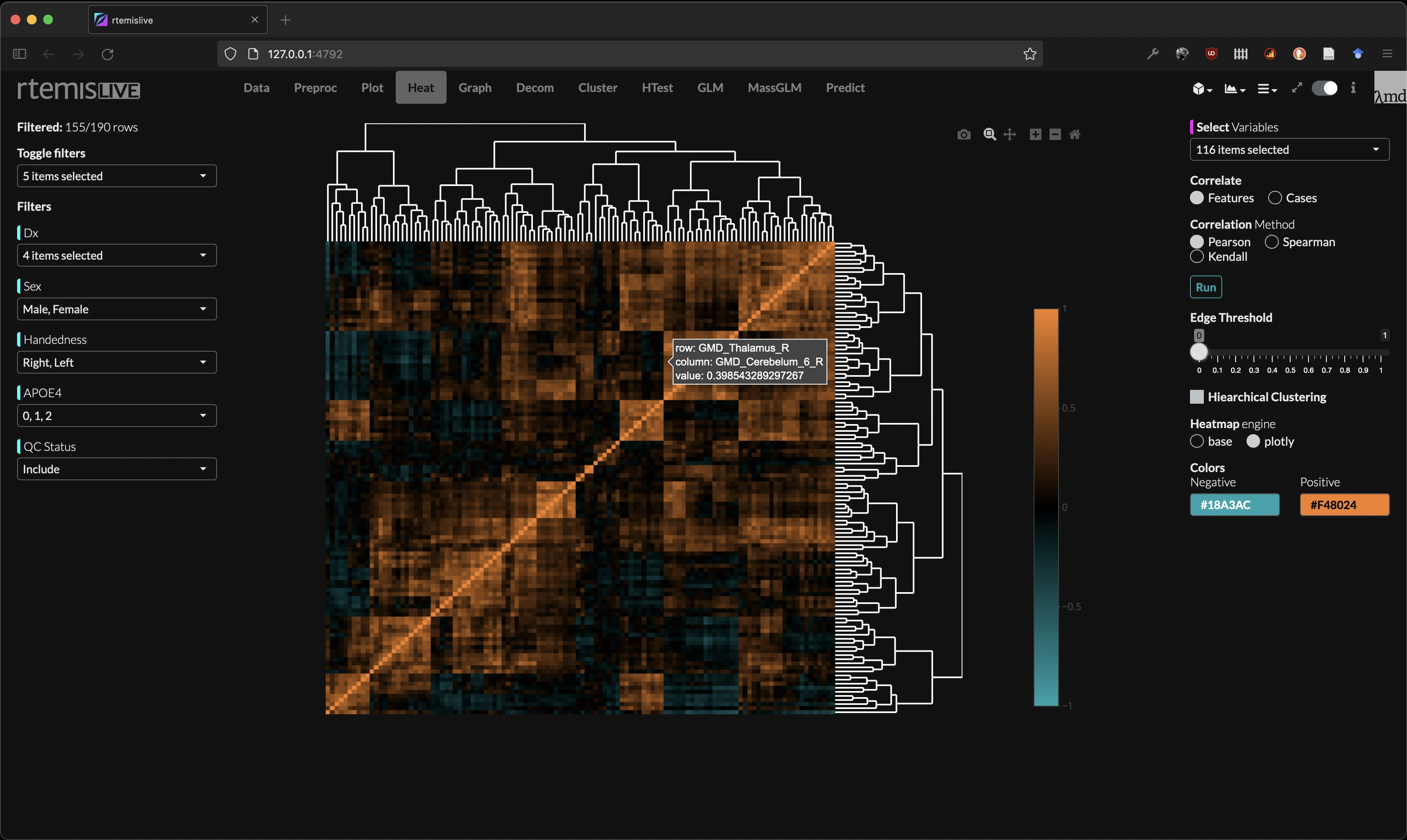Open the info icon in header

[x=1353, y=88]
